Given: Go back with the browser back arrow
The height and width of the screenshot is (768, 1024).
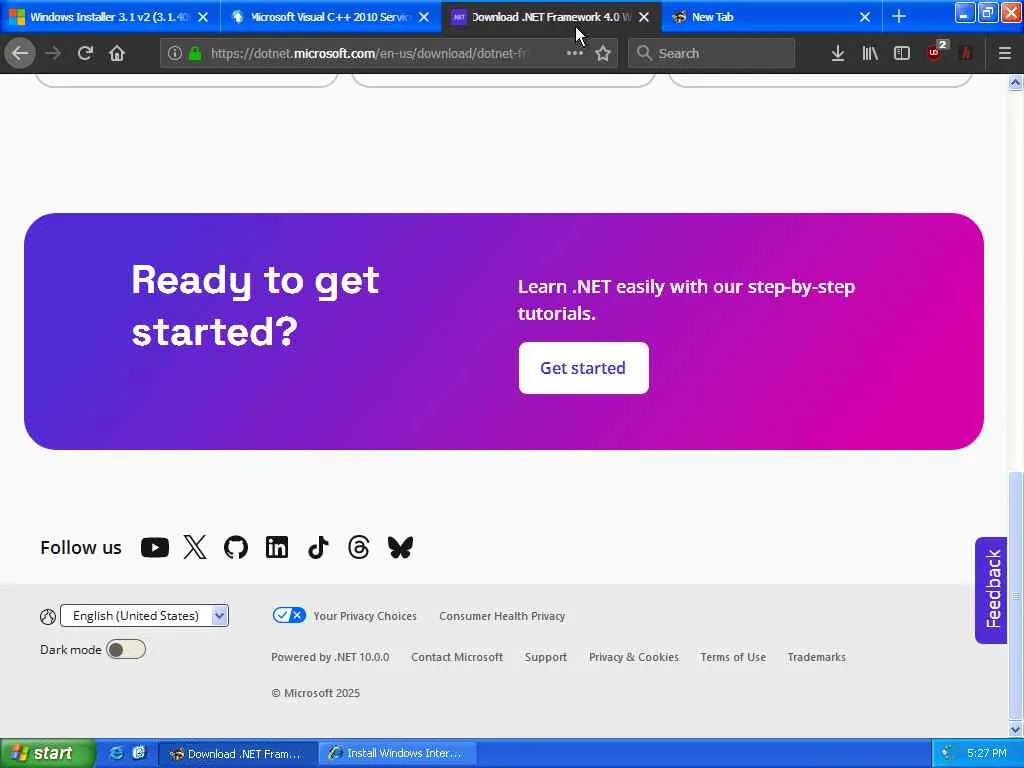Looking at the screenshot, I should pos(20,54).
